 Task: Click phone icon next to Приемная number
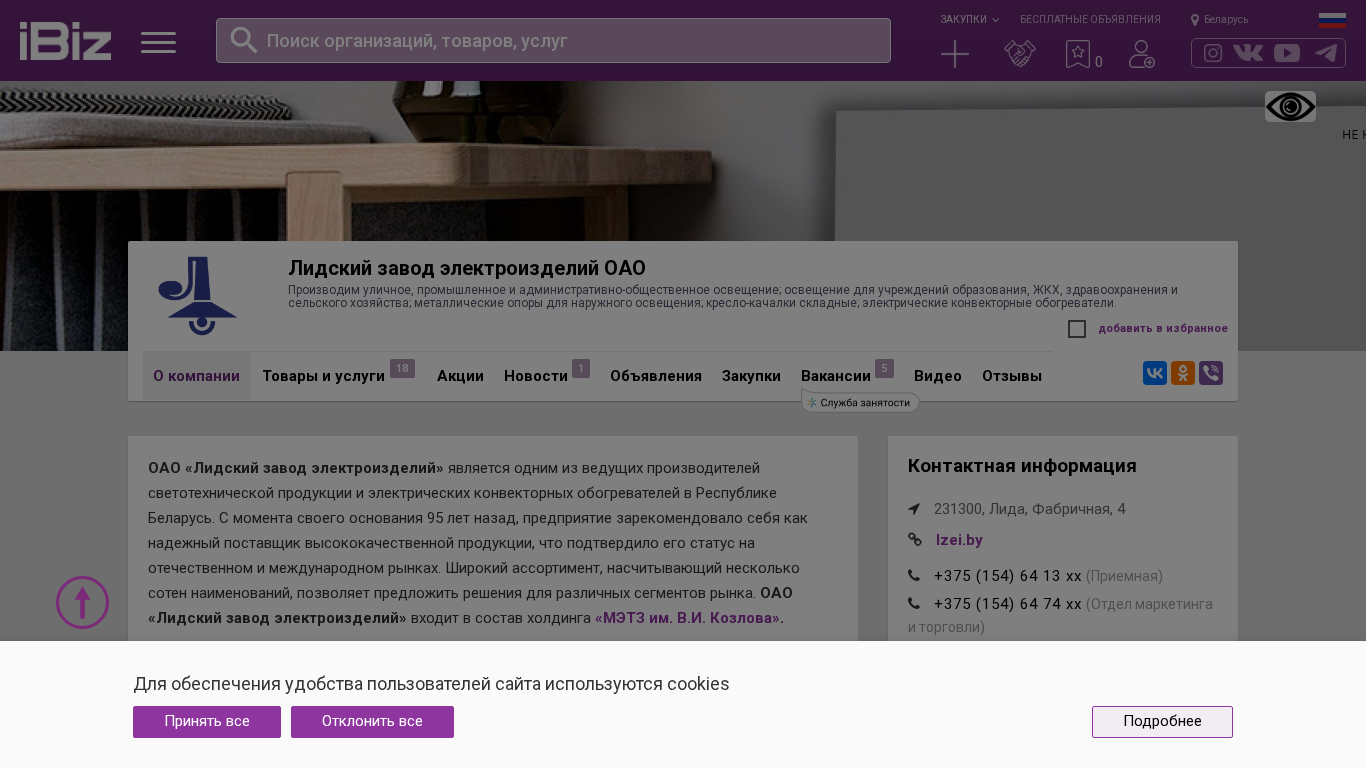tap(914, 576)
